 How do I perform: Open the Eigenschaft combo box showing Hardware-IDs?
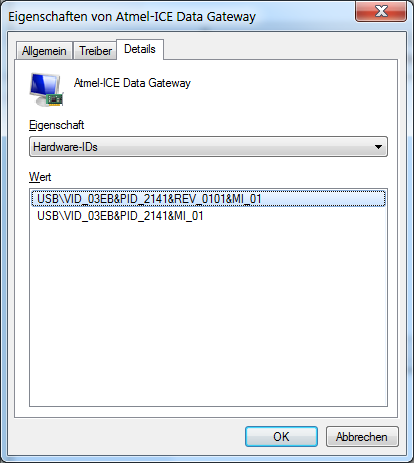click(208, 147)
